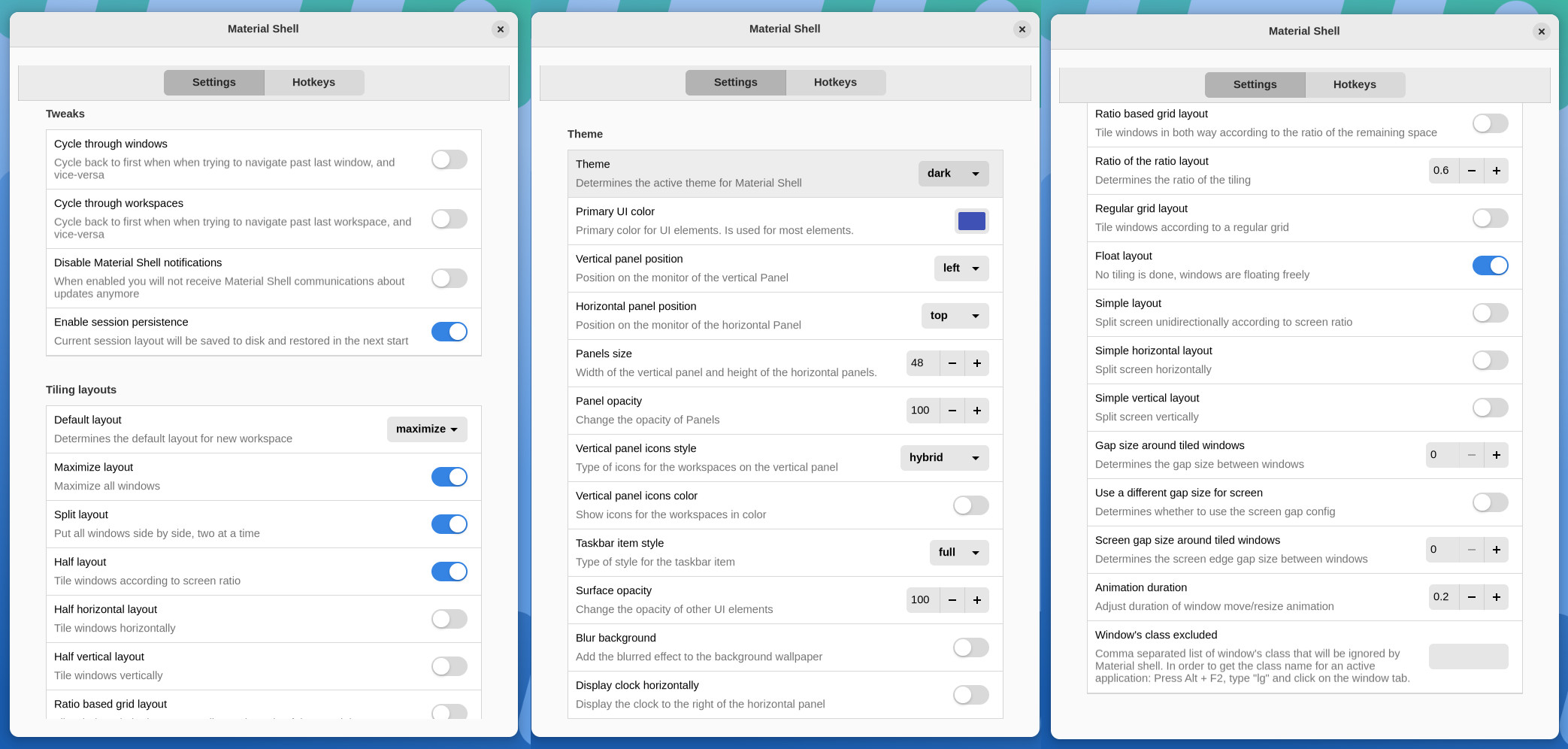Disable Split layout switch
The width and height of the screenshot is (1568, 749).
pos(450,524)
